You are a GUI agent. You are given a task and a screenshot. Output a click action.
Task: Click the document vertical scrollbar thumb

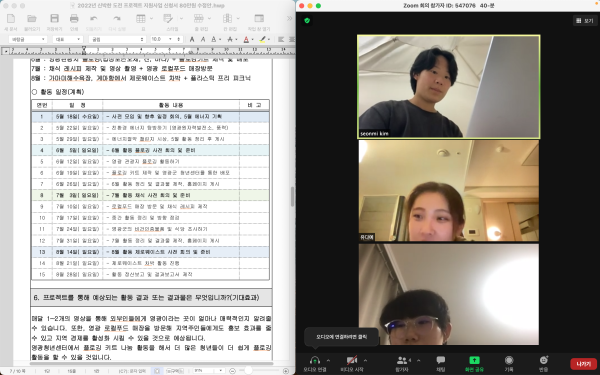[292, 197]
